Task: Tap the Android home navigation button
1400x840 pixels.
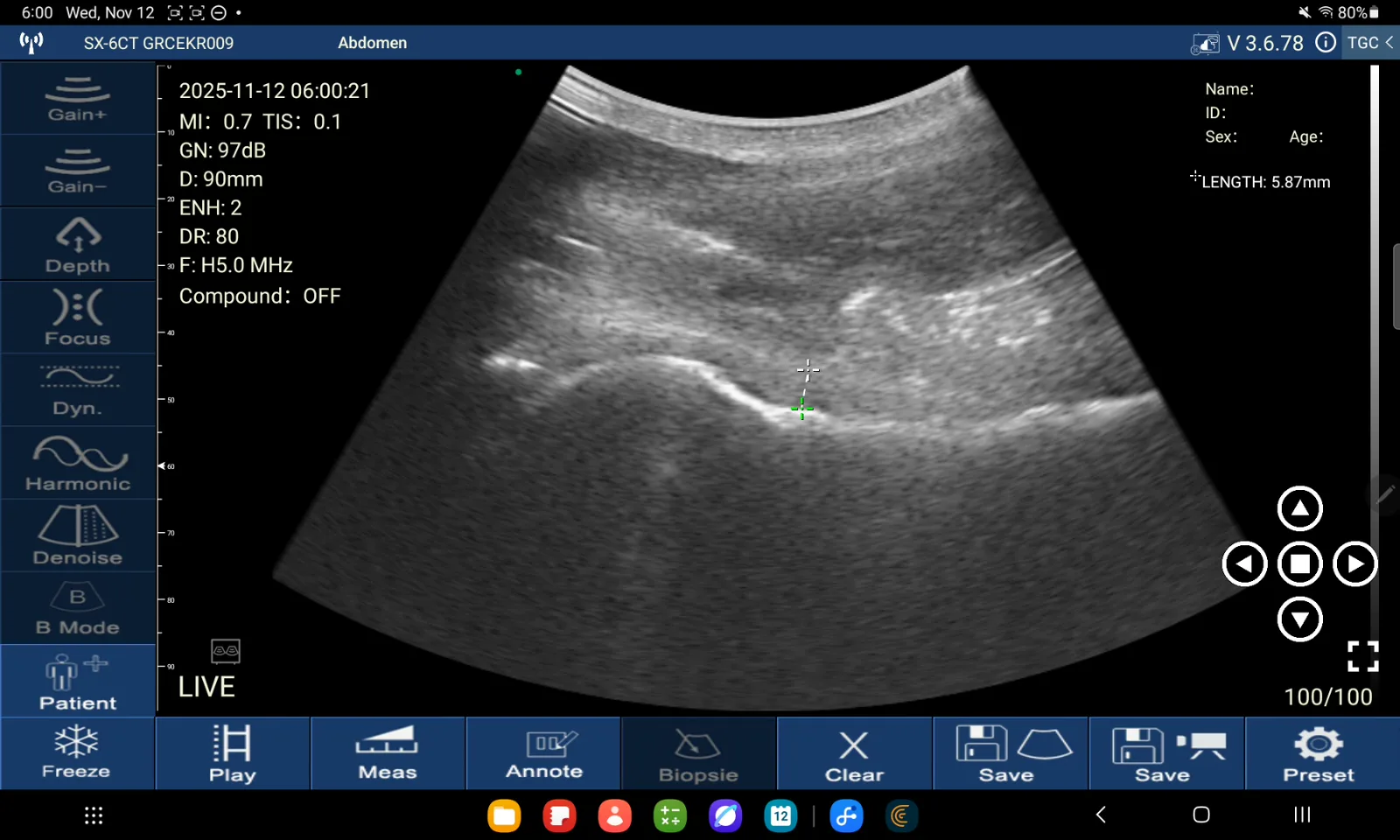Action: tap(1201, 815)
